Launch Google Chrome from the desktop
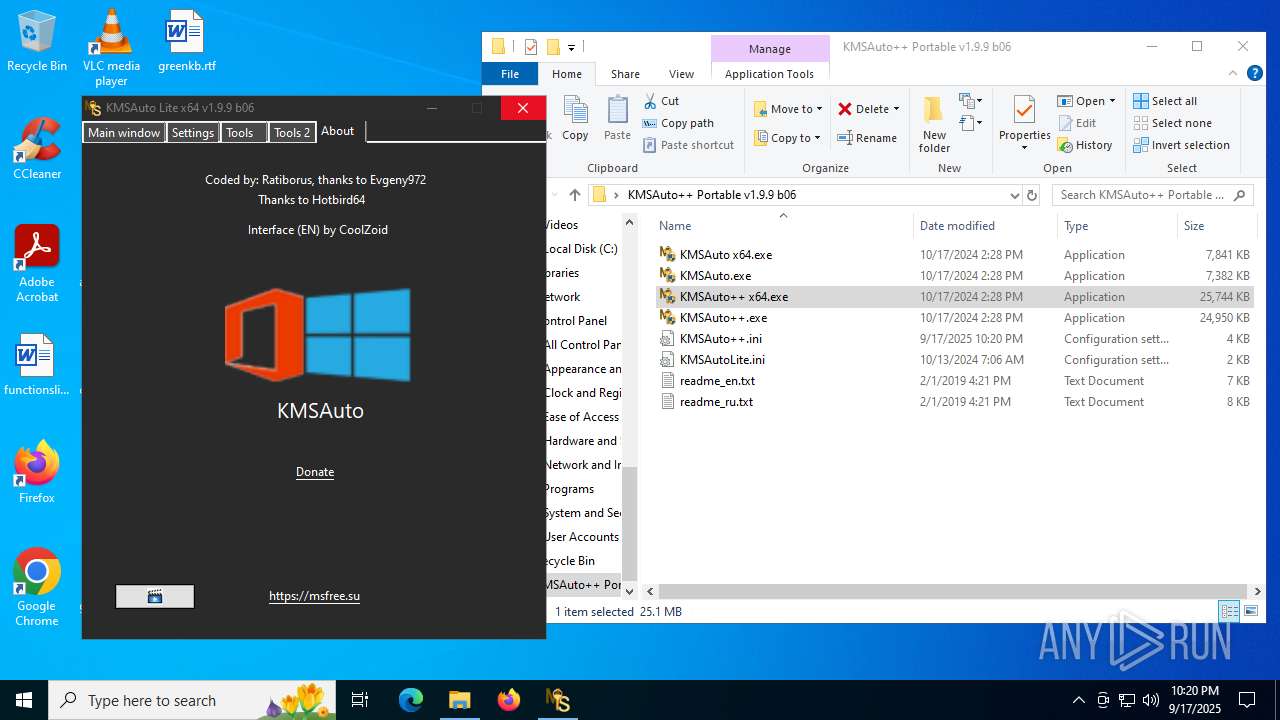 (x=37, y=588)
